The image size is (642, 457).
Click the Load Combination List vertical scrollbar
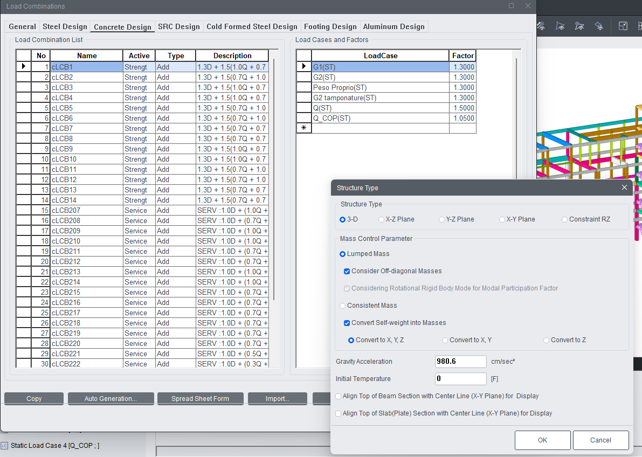tap(274, 179)
